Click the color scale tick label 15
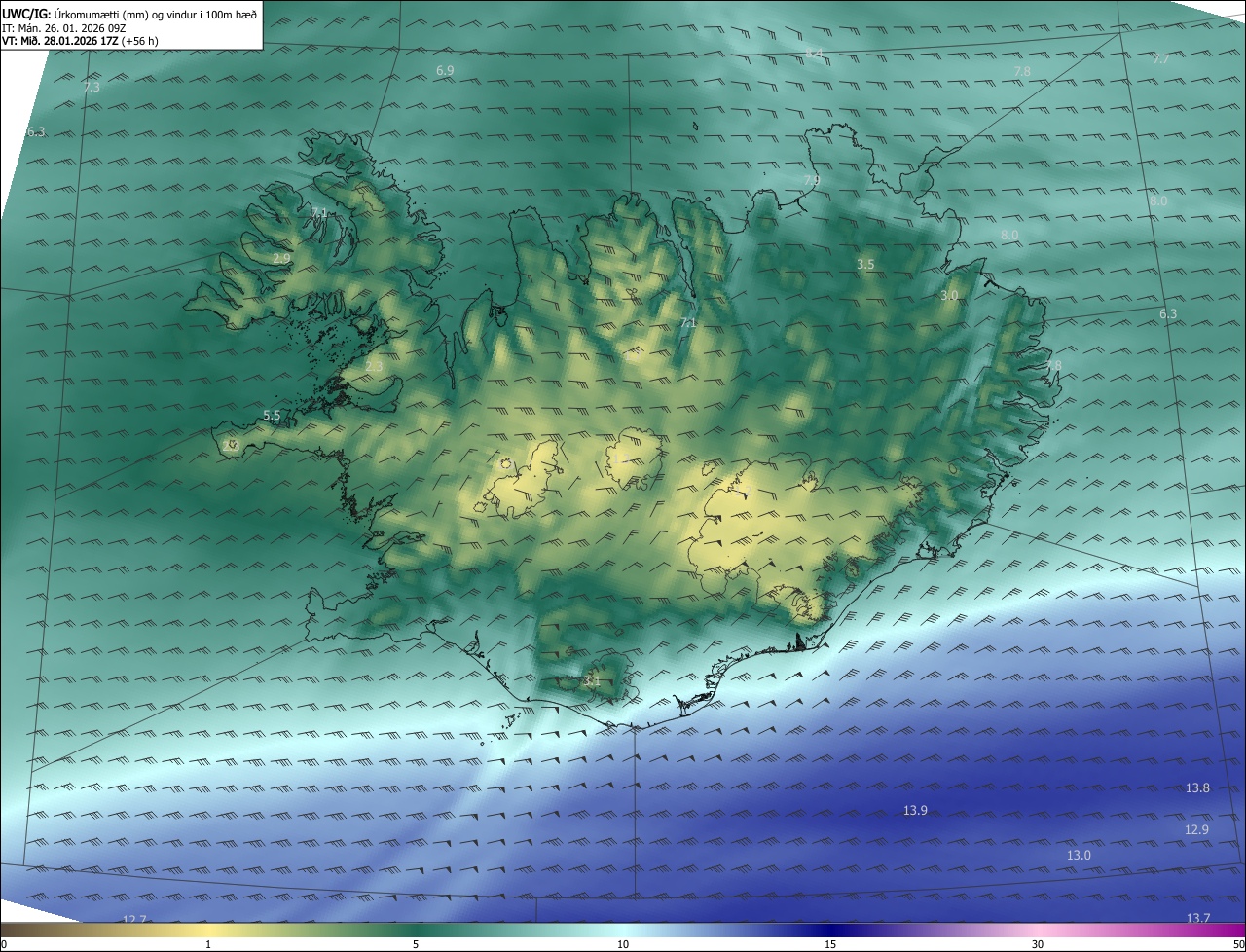1246x952 pixels. pos(830,944)
